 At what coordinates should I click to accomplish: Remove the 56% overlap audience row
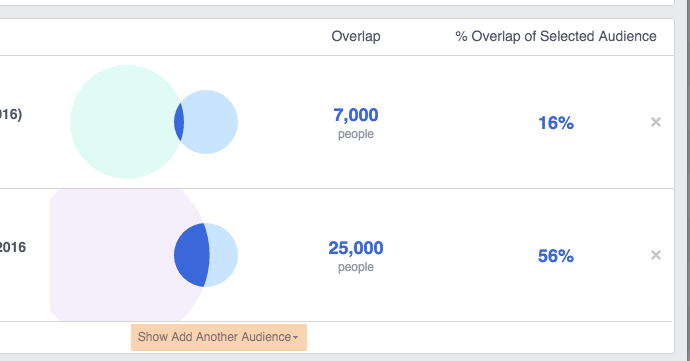[656, 255]
